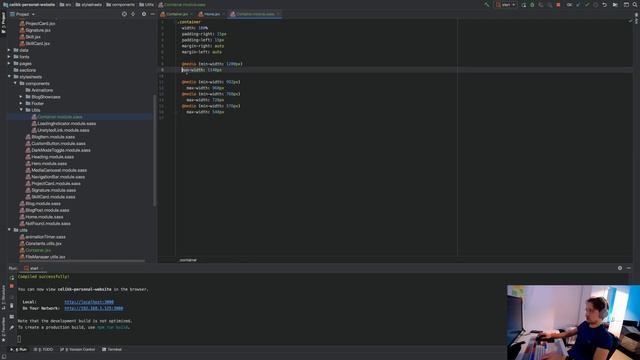Hide the Run panel with minus icon
The width and height of the screenshot is (640, 360).
point(629,268)
